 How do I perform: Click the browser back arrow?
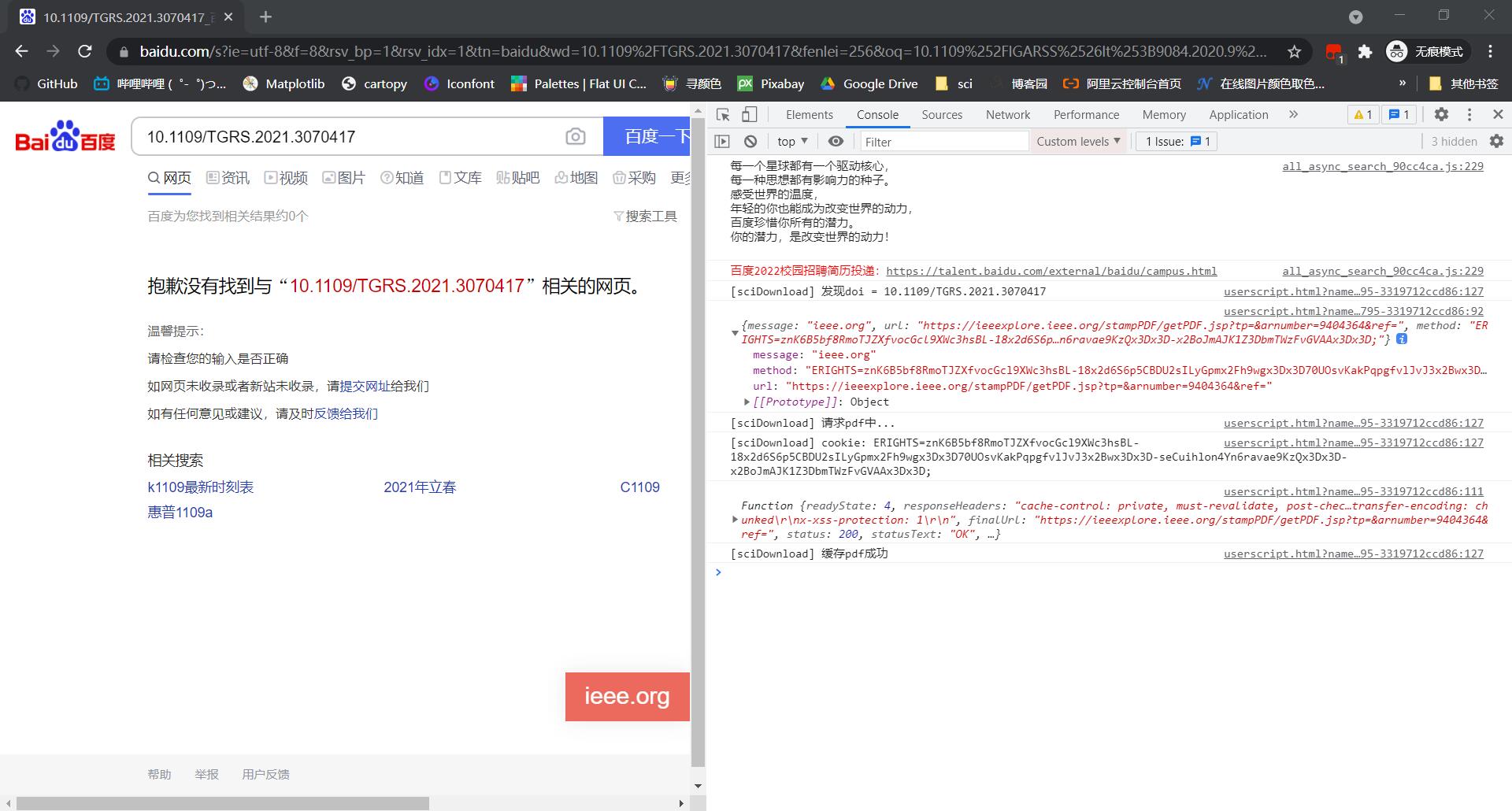click(x=21, y=51)
